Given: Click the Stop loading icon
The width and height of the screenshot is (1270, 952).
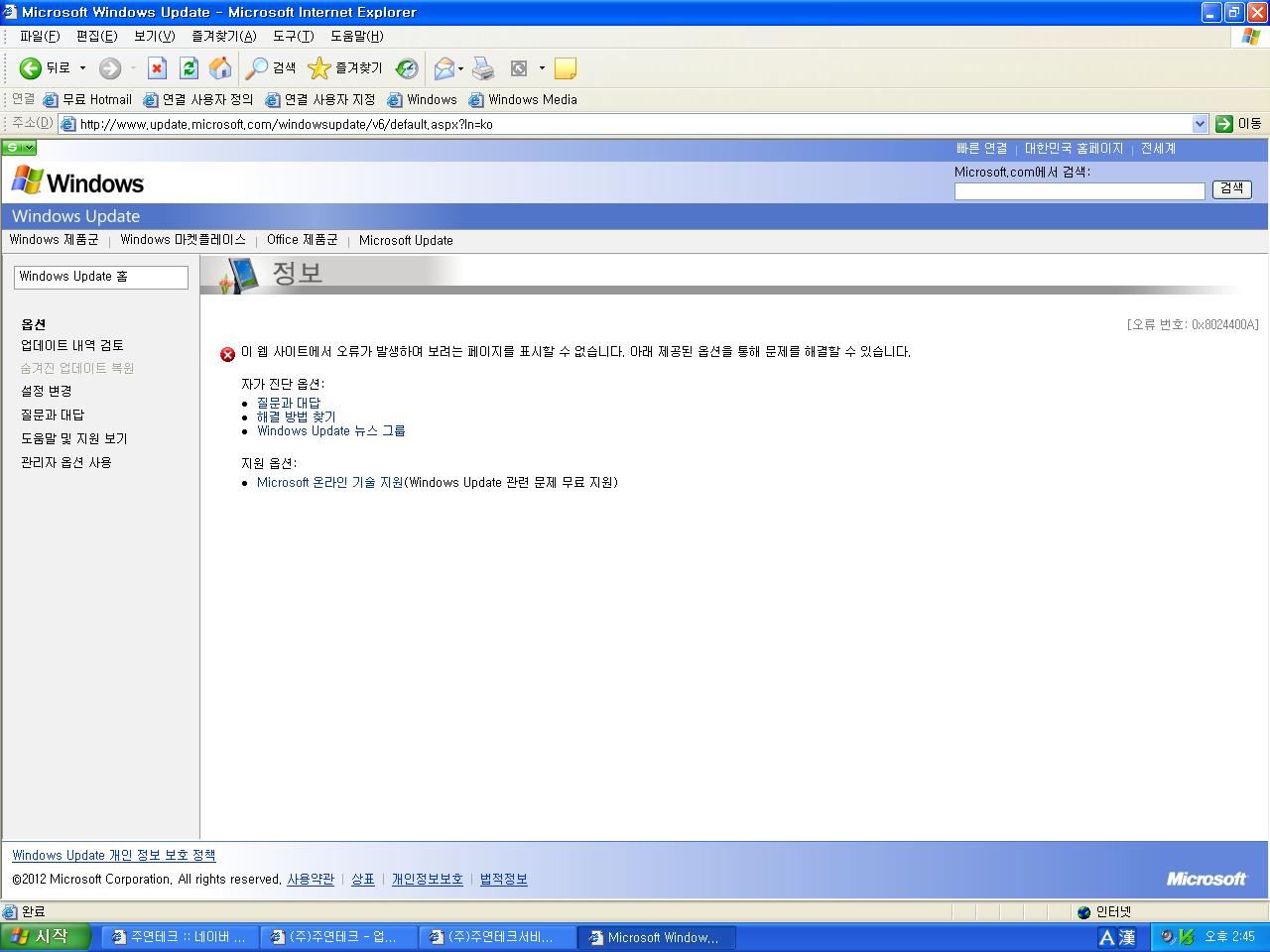Looking at the screenshot, I should coord(157,68).
